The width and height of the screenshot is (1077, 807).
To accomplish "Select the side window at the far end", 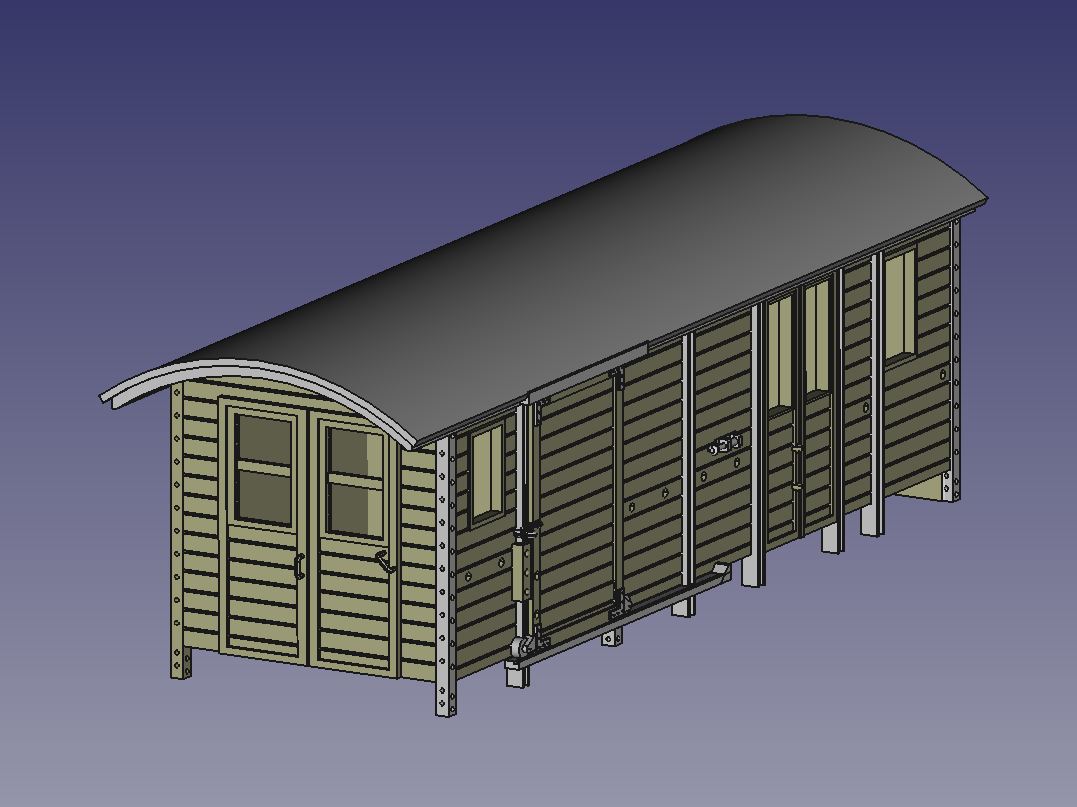I will [900, 304].
